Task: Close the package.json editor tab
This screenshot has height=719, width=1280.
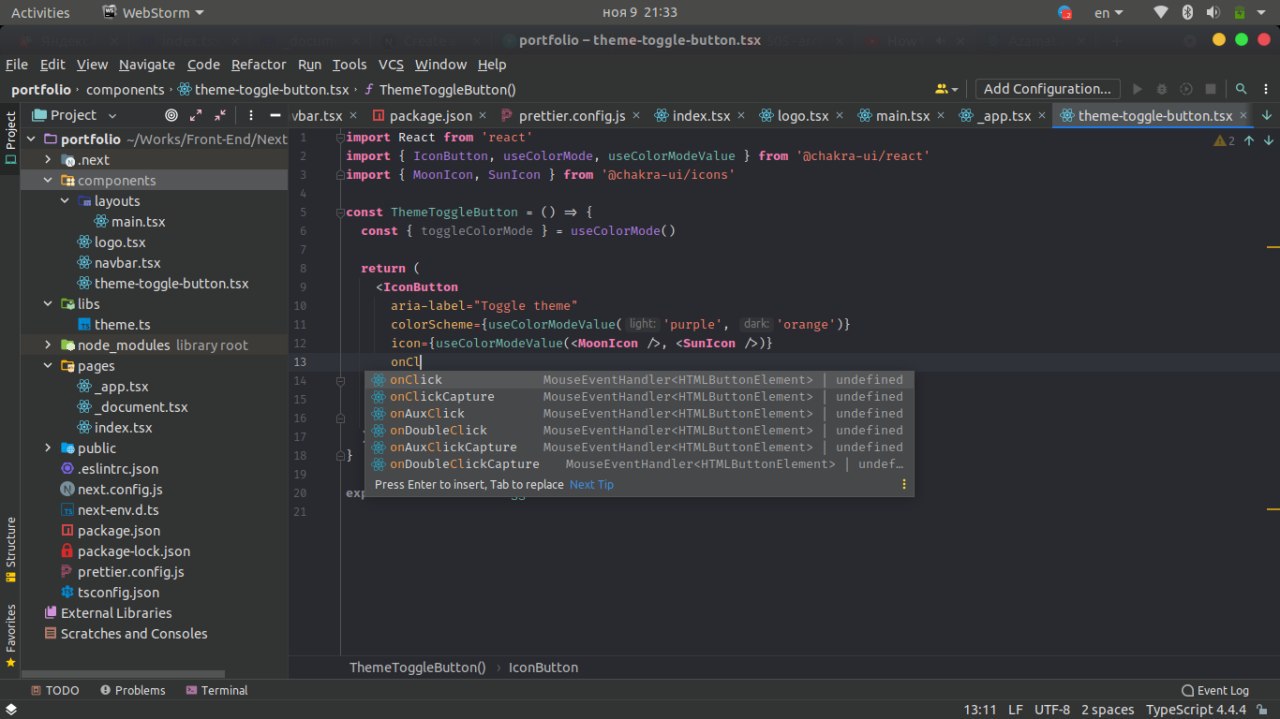Action: coord(483,116)
